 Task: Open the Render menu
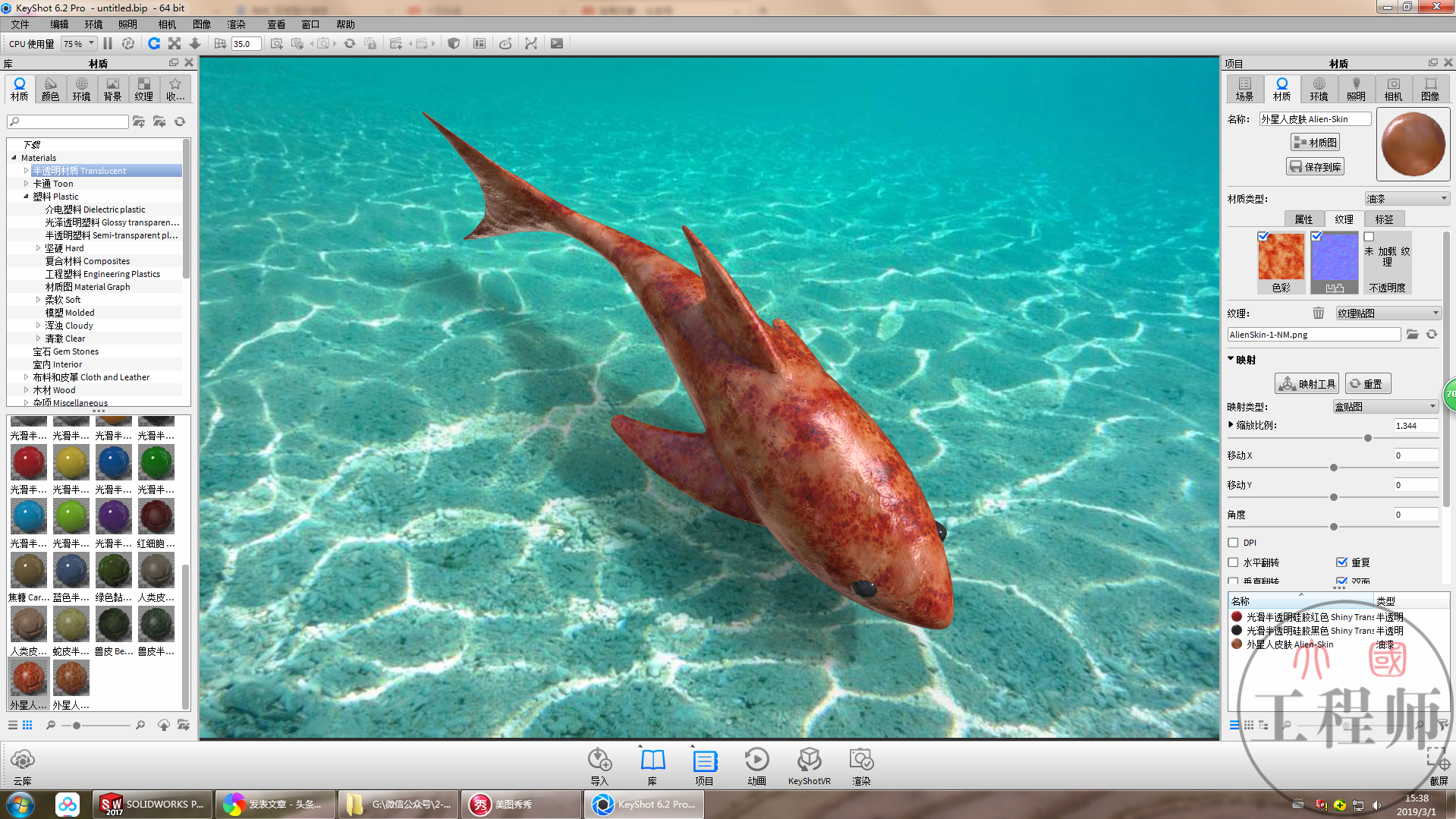(236, 24)
